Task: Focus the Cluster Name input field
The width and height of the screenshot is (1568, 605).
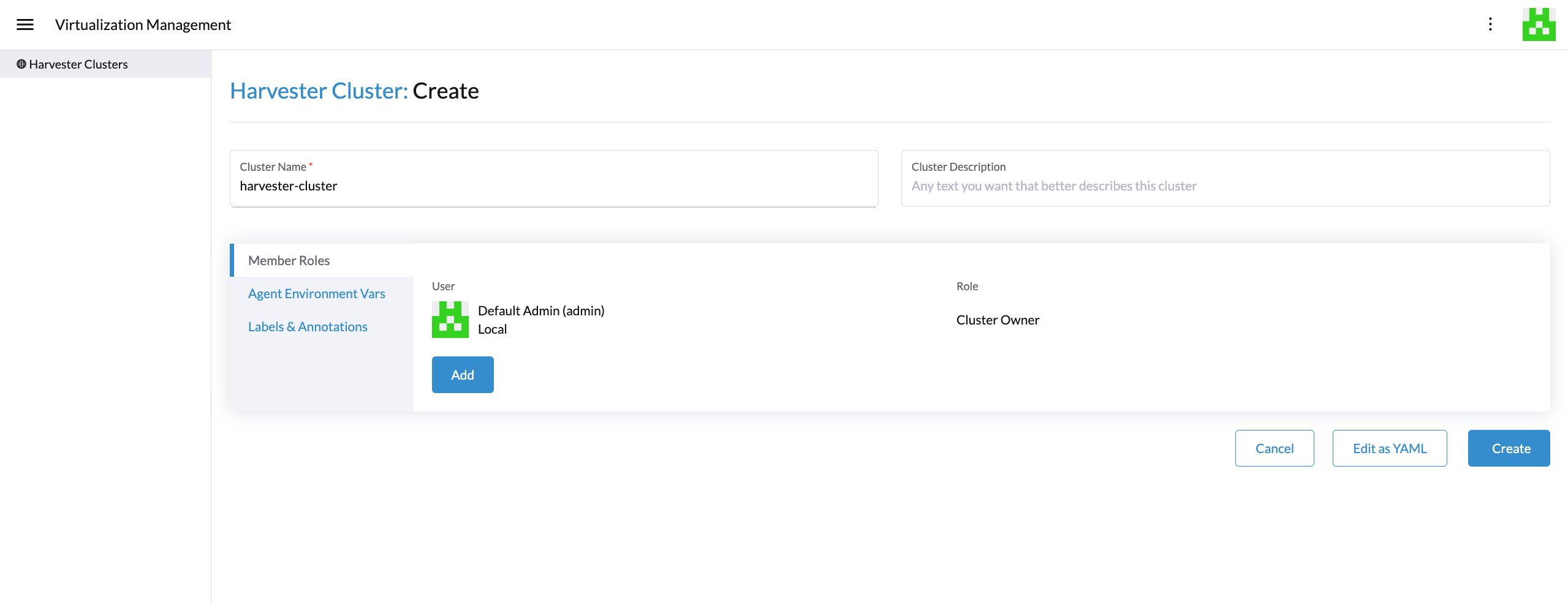Action: pyautogui.click(x=553, y=186)
